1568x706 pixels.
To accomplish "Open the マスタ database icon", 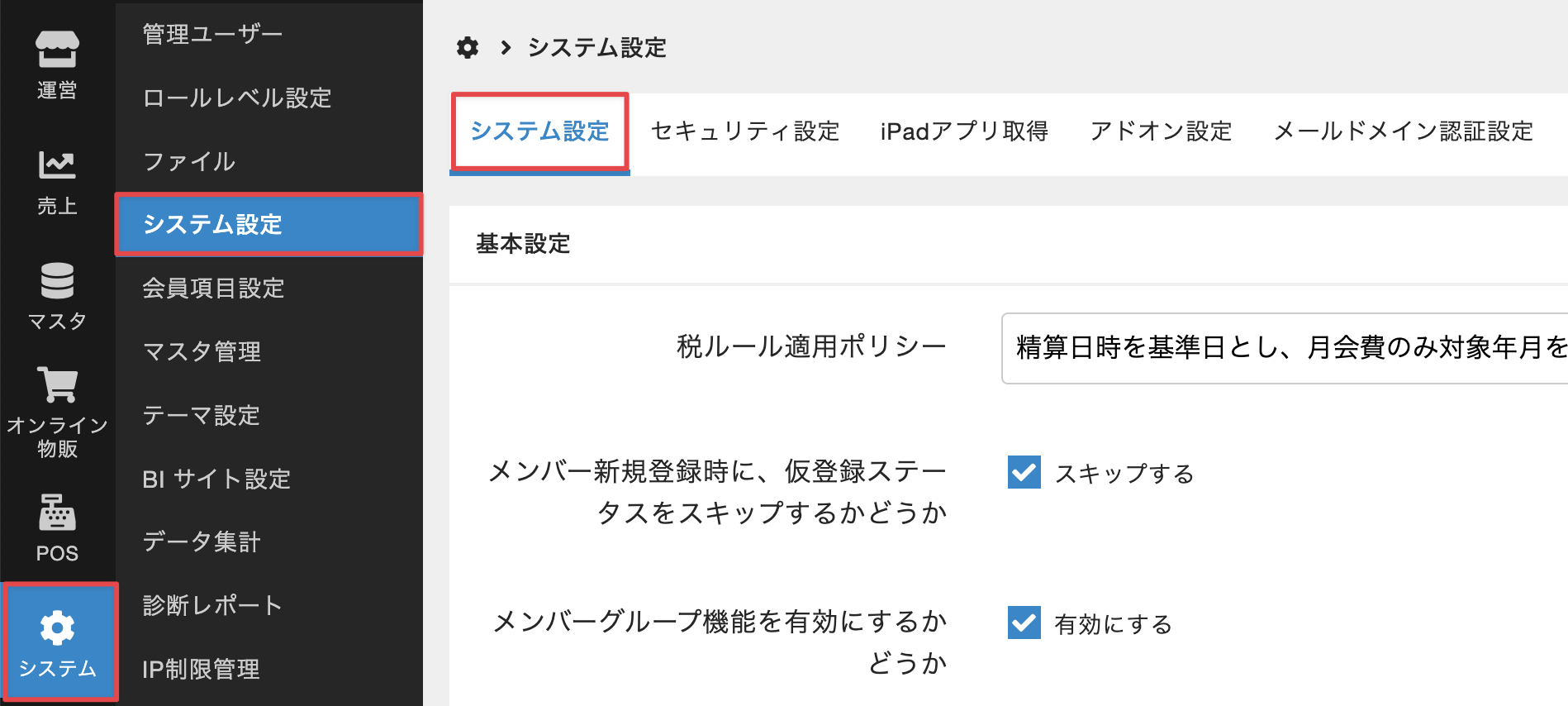I will (57, 280).
